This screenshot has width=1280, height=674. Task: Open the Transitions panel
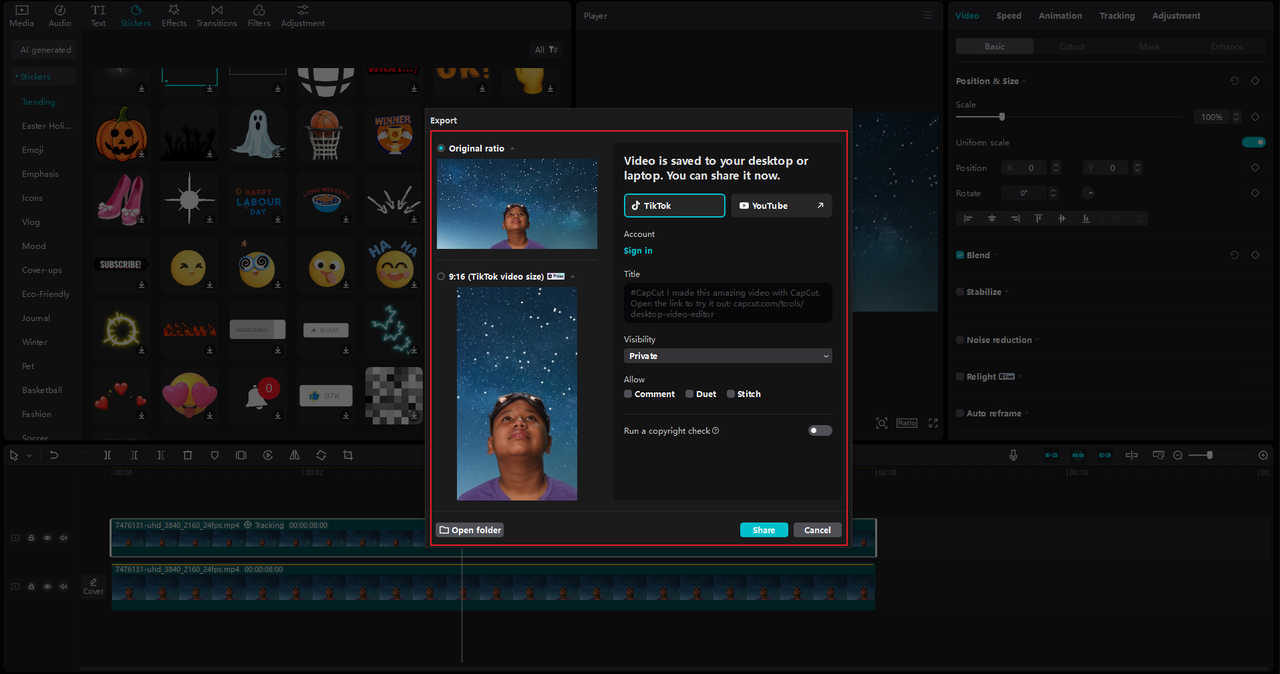[x=217, y=15]
